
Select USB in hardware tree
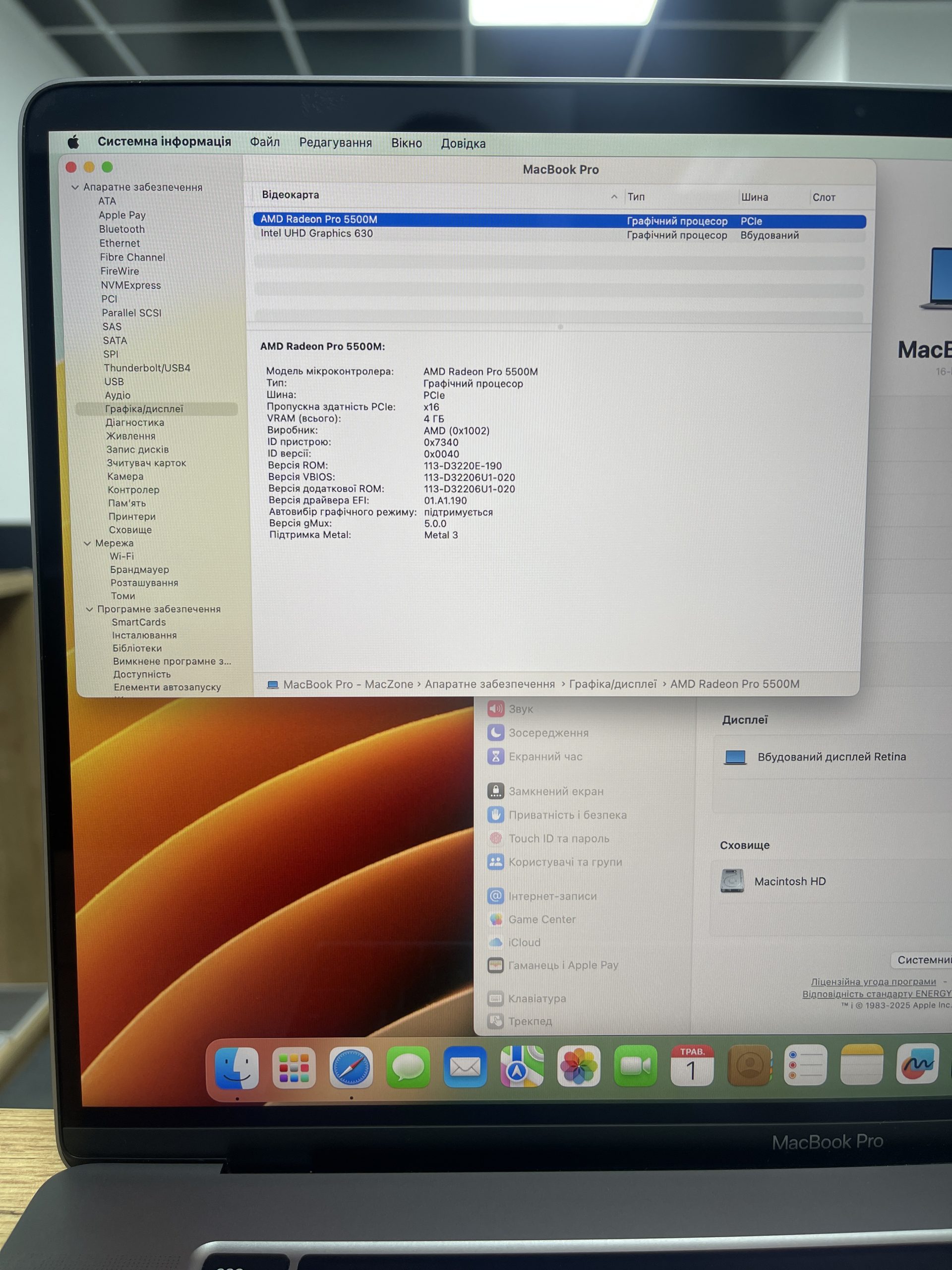(114, 382)
